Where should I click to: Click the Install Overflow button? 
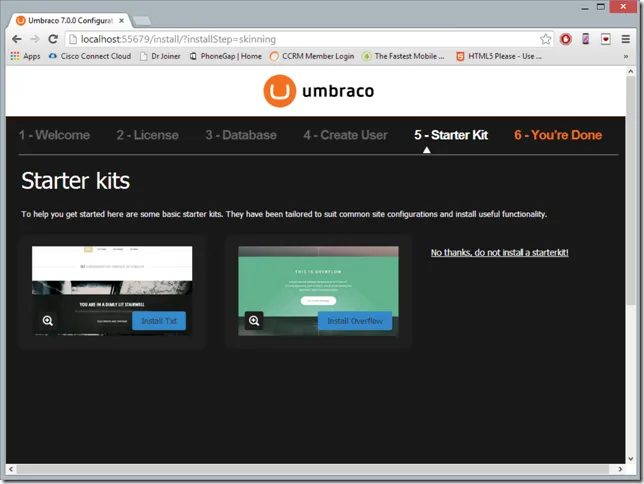pos(355,321)
